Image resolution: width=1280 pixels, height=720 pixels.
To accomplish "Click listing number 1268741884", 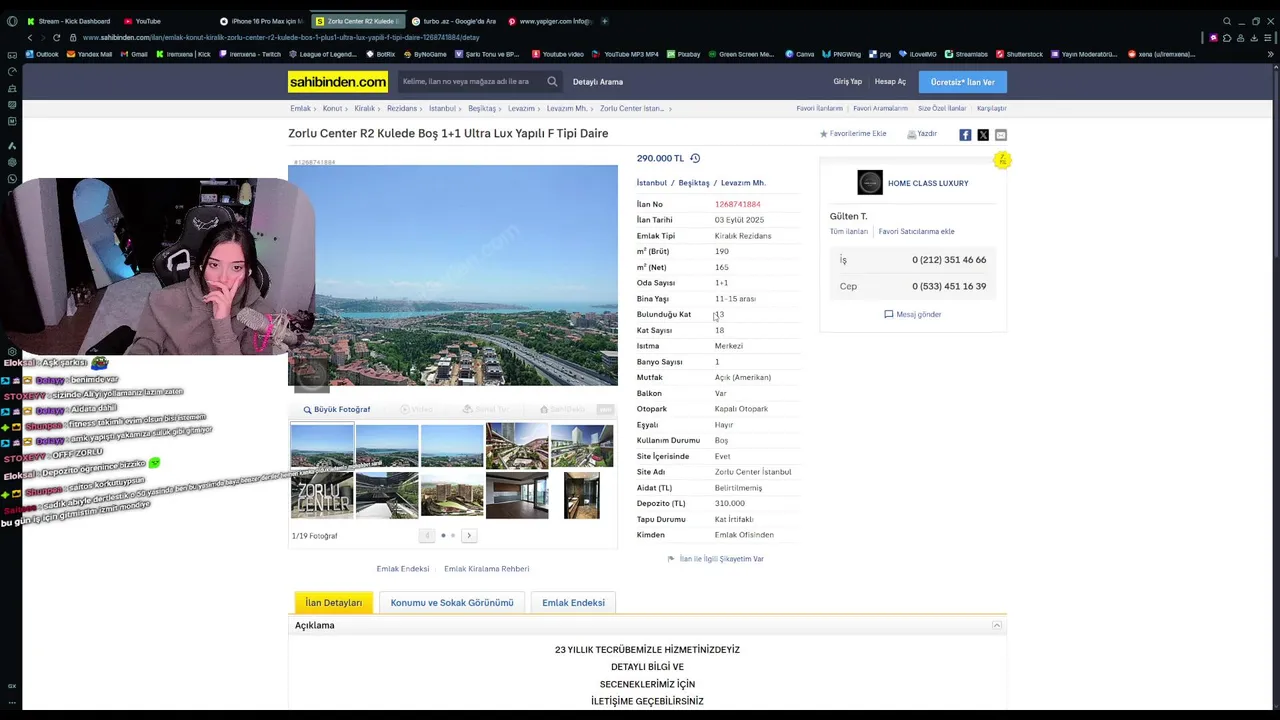I will [x=738, y=204].
